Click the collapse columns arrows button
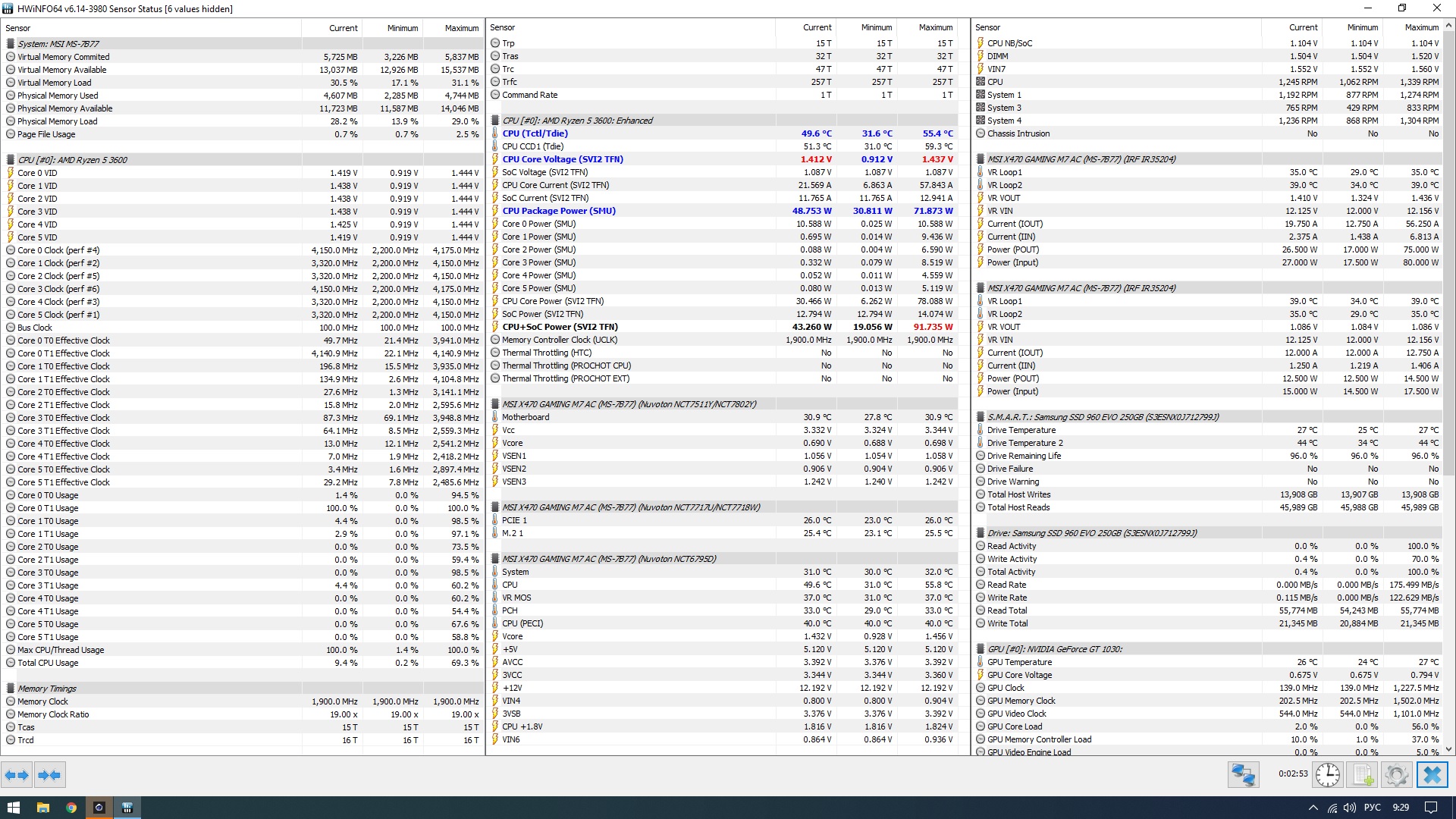This screenshot has width=1456, height=819. coord(49,775)
